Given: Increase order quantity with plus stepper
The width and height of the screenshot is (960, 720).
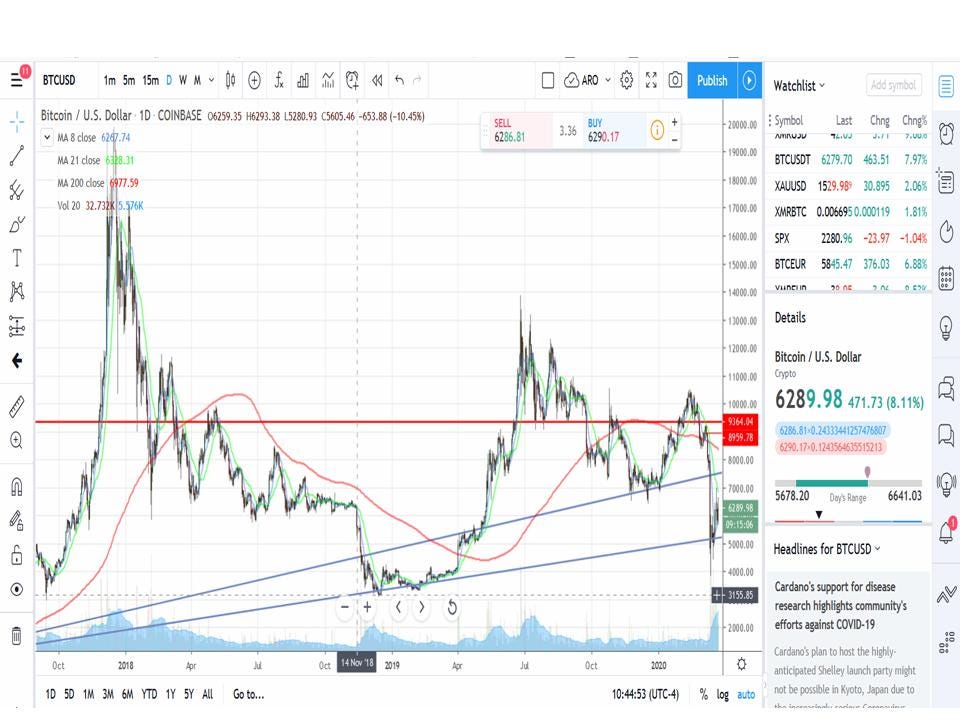Looking at the screenshot, I should coord(674,122).
